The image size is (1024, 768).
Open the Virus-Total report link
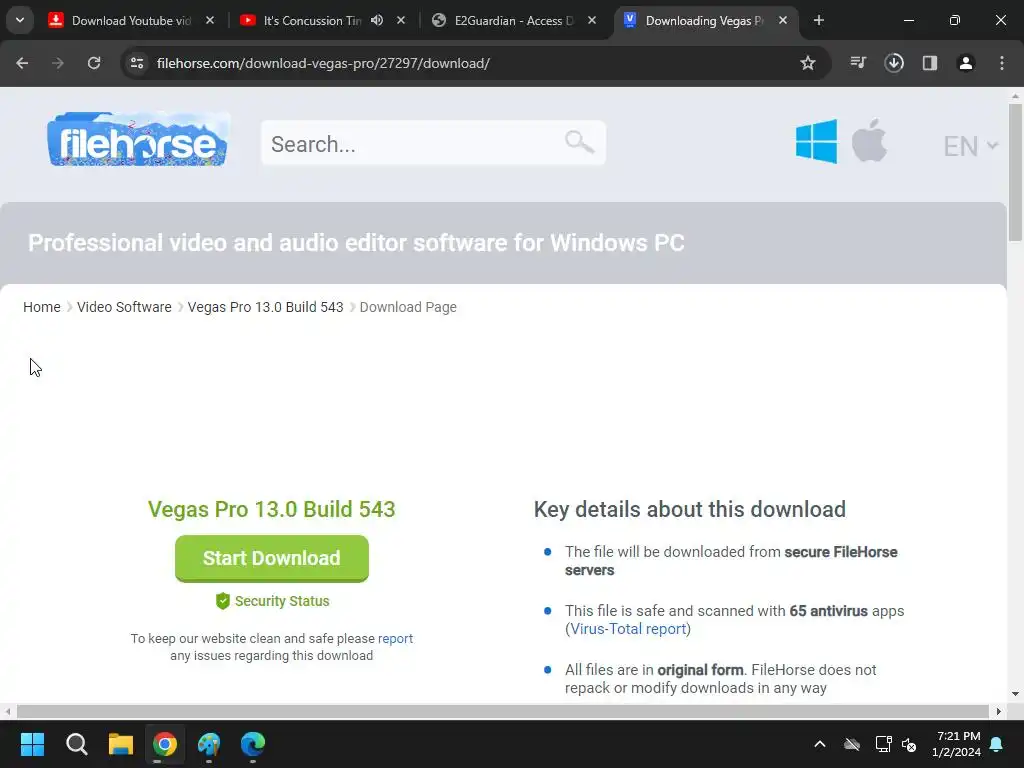coord(628,629)
